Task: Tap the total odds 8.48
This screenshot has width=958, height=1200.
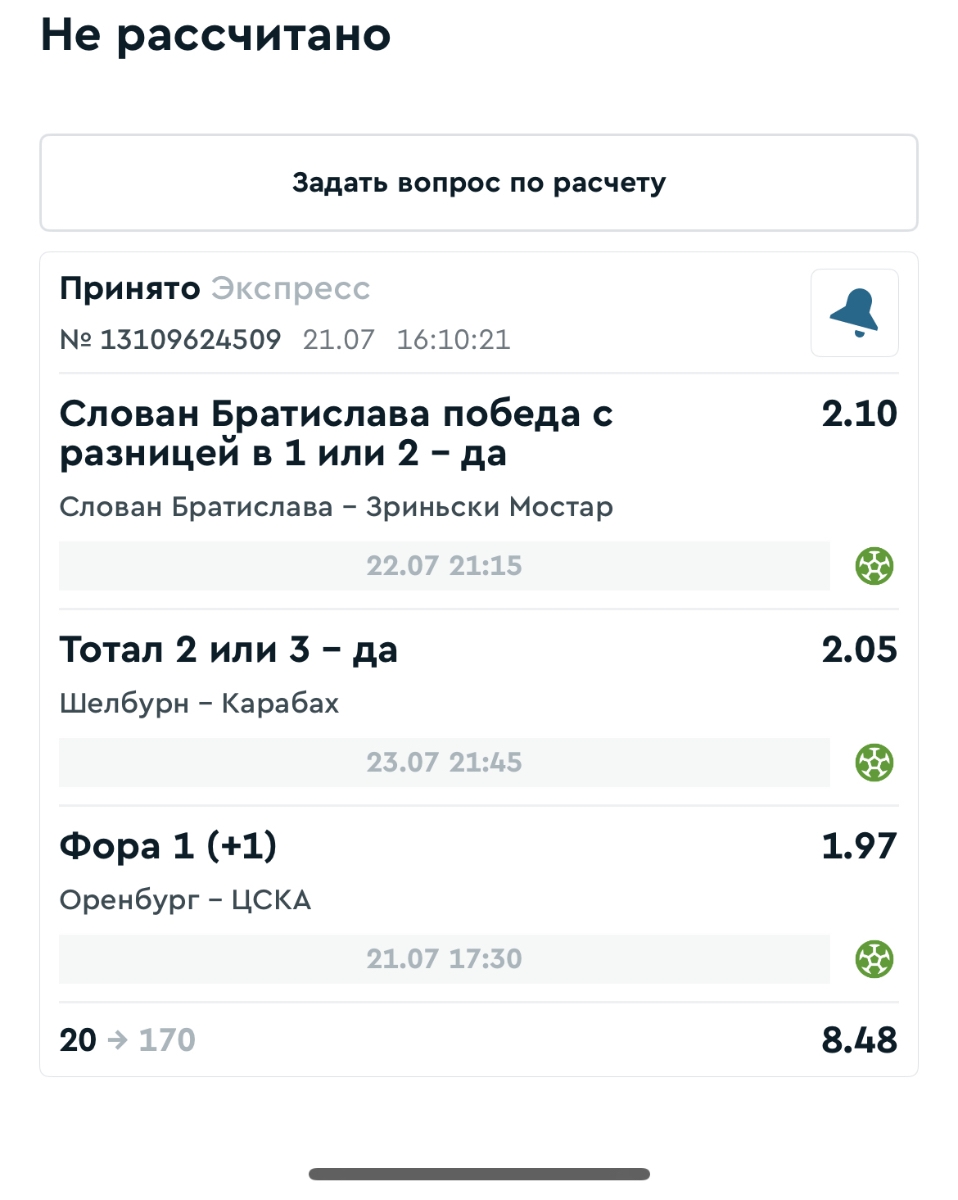Action: [859, 1040]
